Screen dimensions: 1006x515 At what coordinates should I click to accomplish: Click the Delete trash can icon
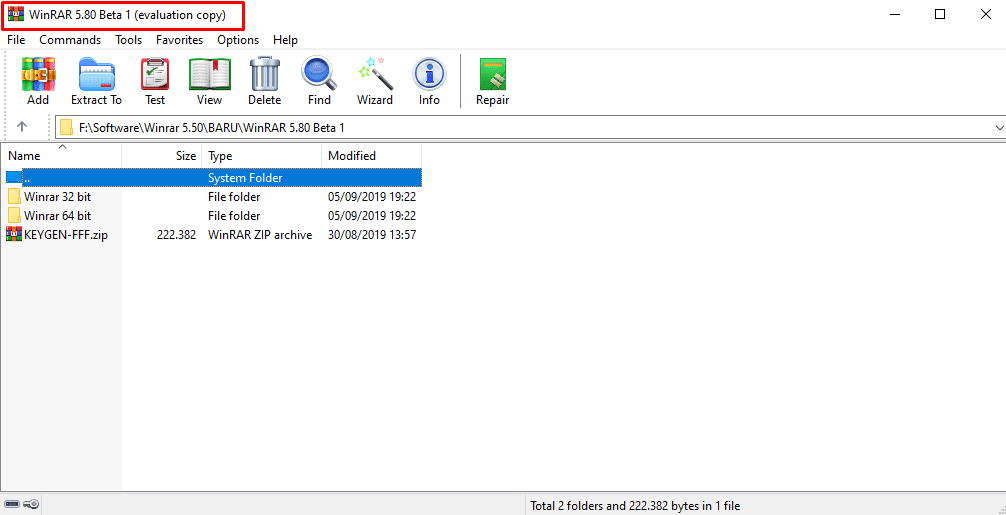point(264,74)
